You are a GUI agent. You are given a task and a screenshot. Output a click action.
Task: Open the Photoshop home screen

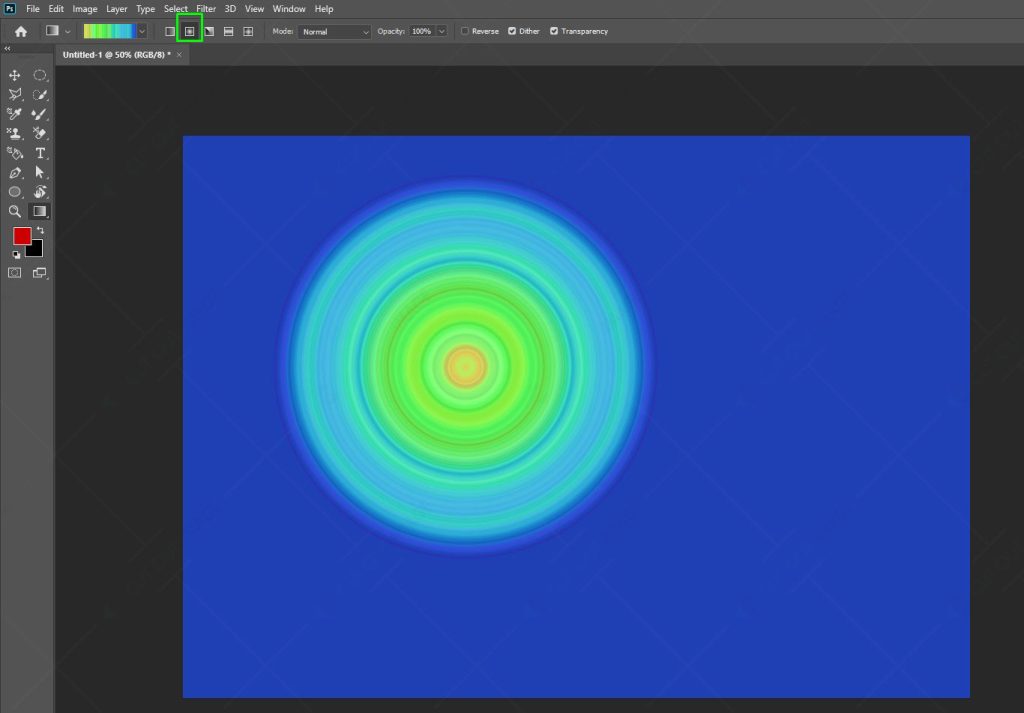point(19,31)
